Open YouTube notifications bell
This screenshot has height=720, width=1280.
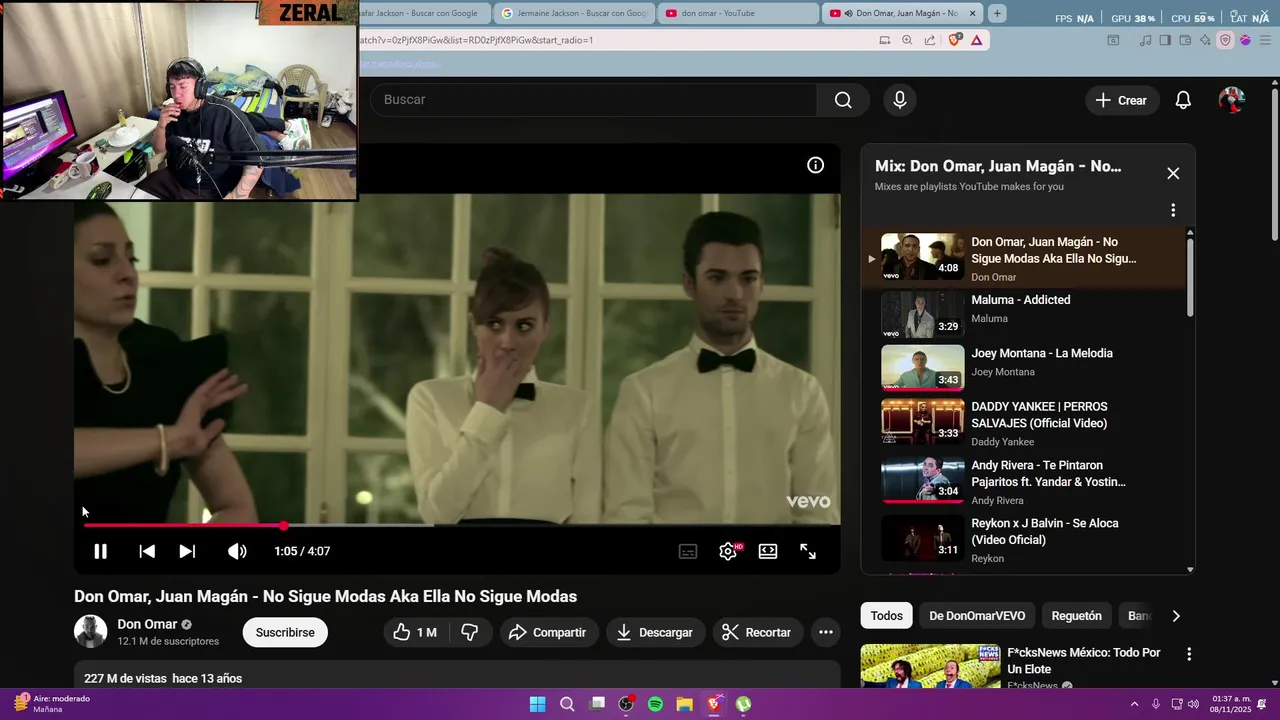[x=1183, y=100]
